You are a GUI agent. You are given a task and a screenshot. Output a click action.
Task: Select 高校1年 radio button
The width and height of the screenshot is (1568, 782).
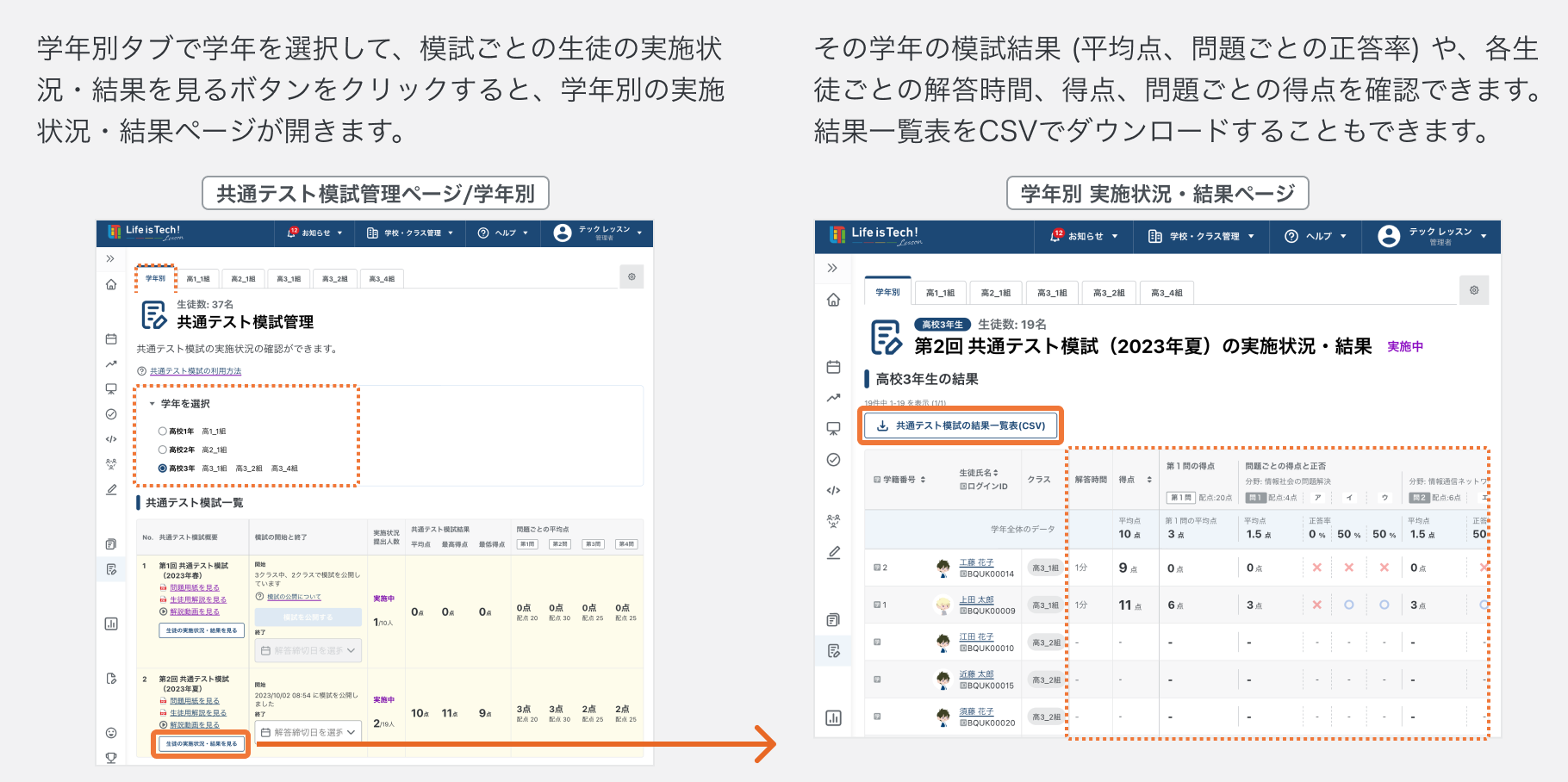162,431
